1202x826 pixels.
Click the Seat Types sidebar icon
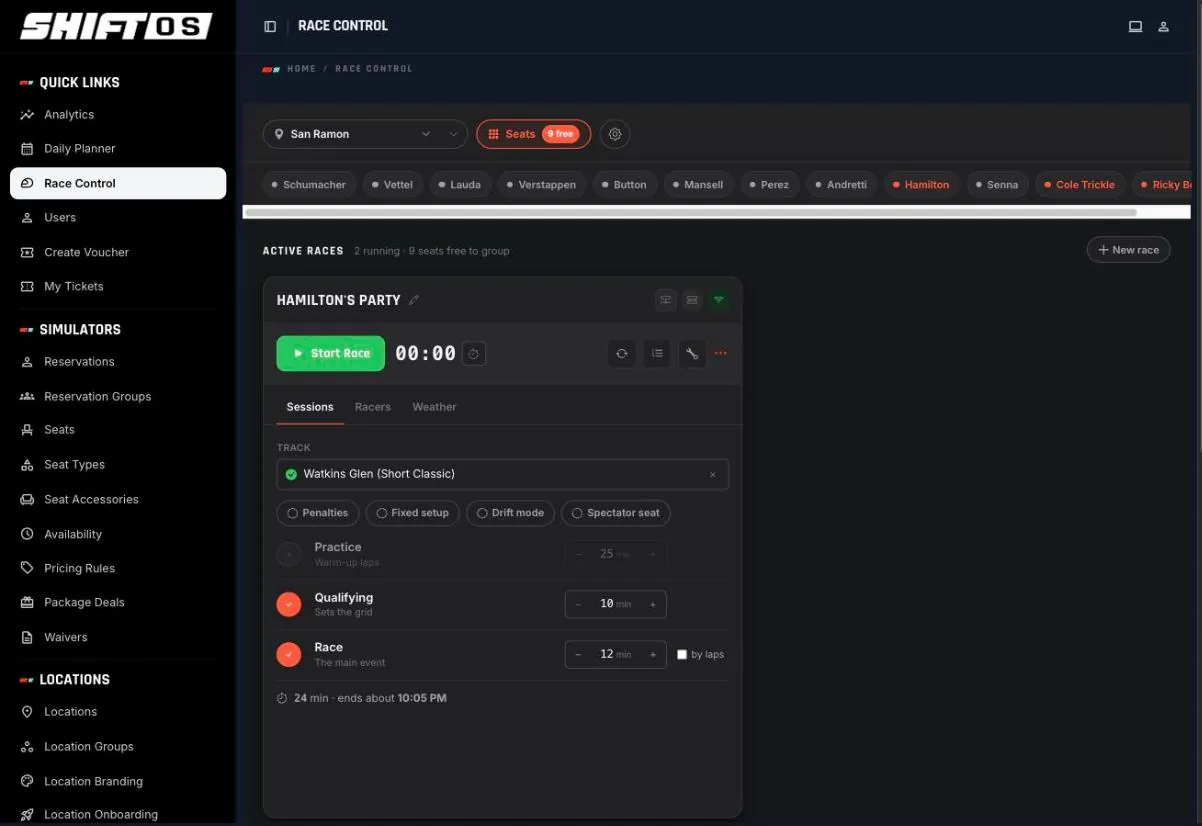pyautogui.click(x=27, y=465)
